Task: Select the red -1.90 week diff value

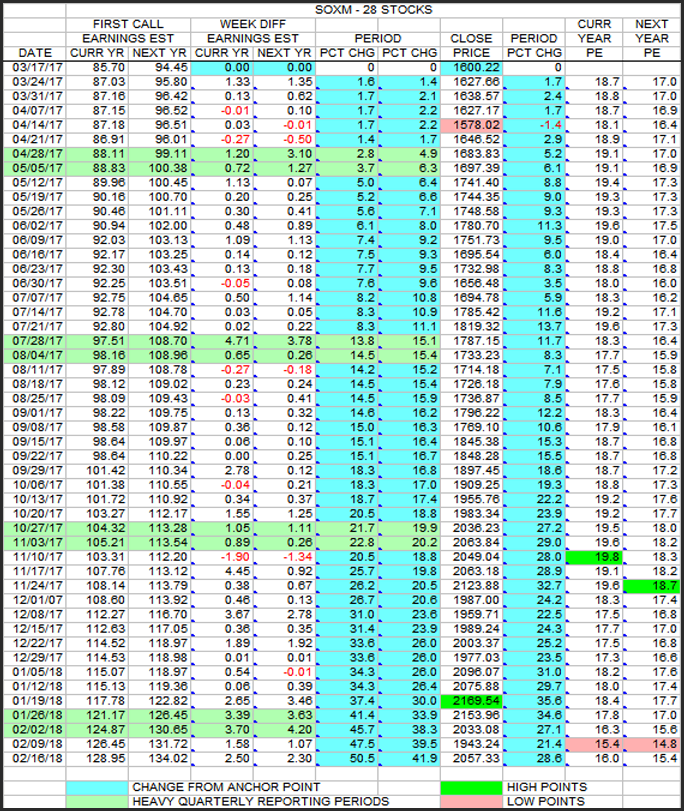Action: [x=222, y=557]
